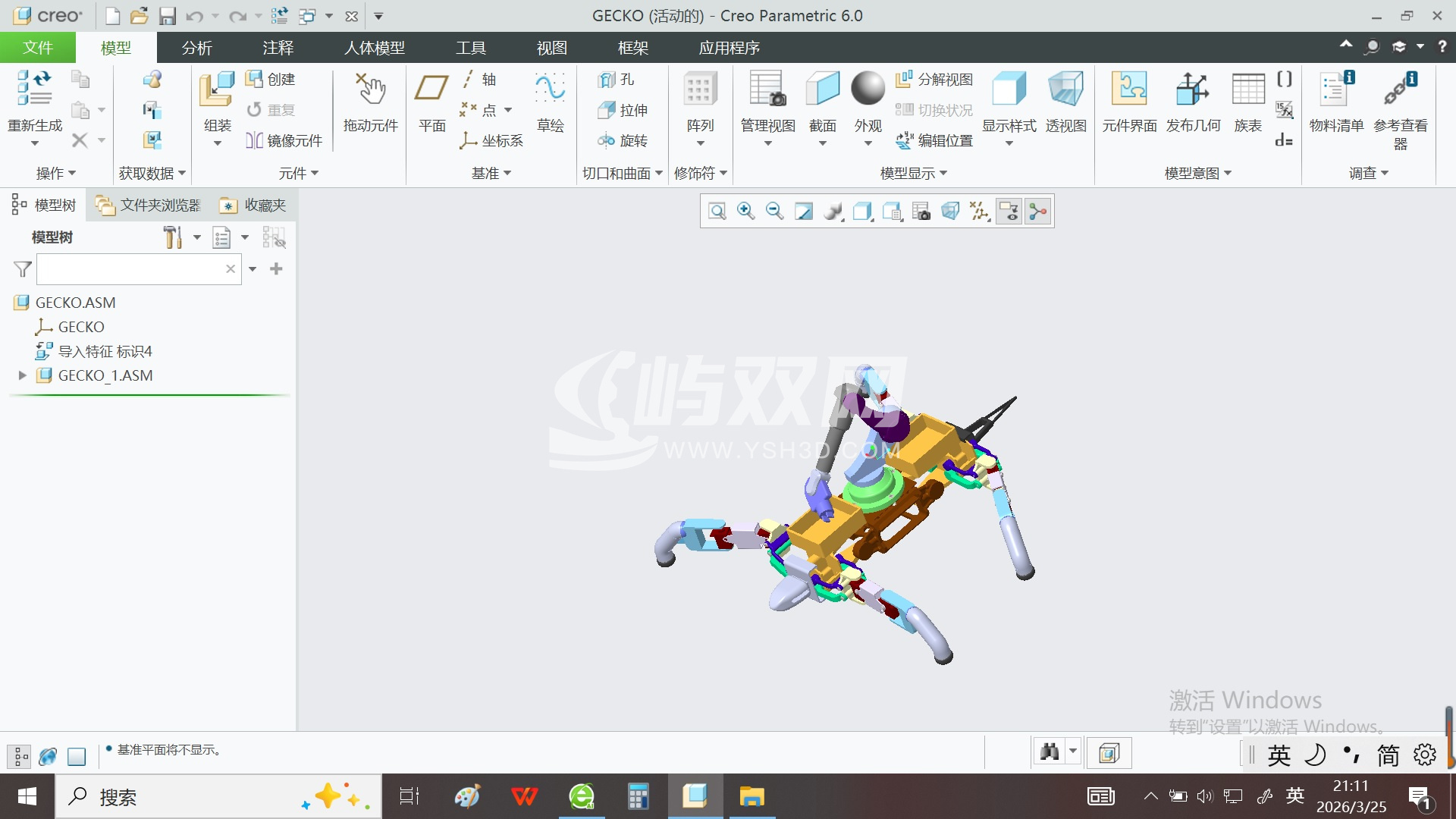Click Zoom In in graphics toolbar

tap(745, 212)
